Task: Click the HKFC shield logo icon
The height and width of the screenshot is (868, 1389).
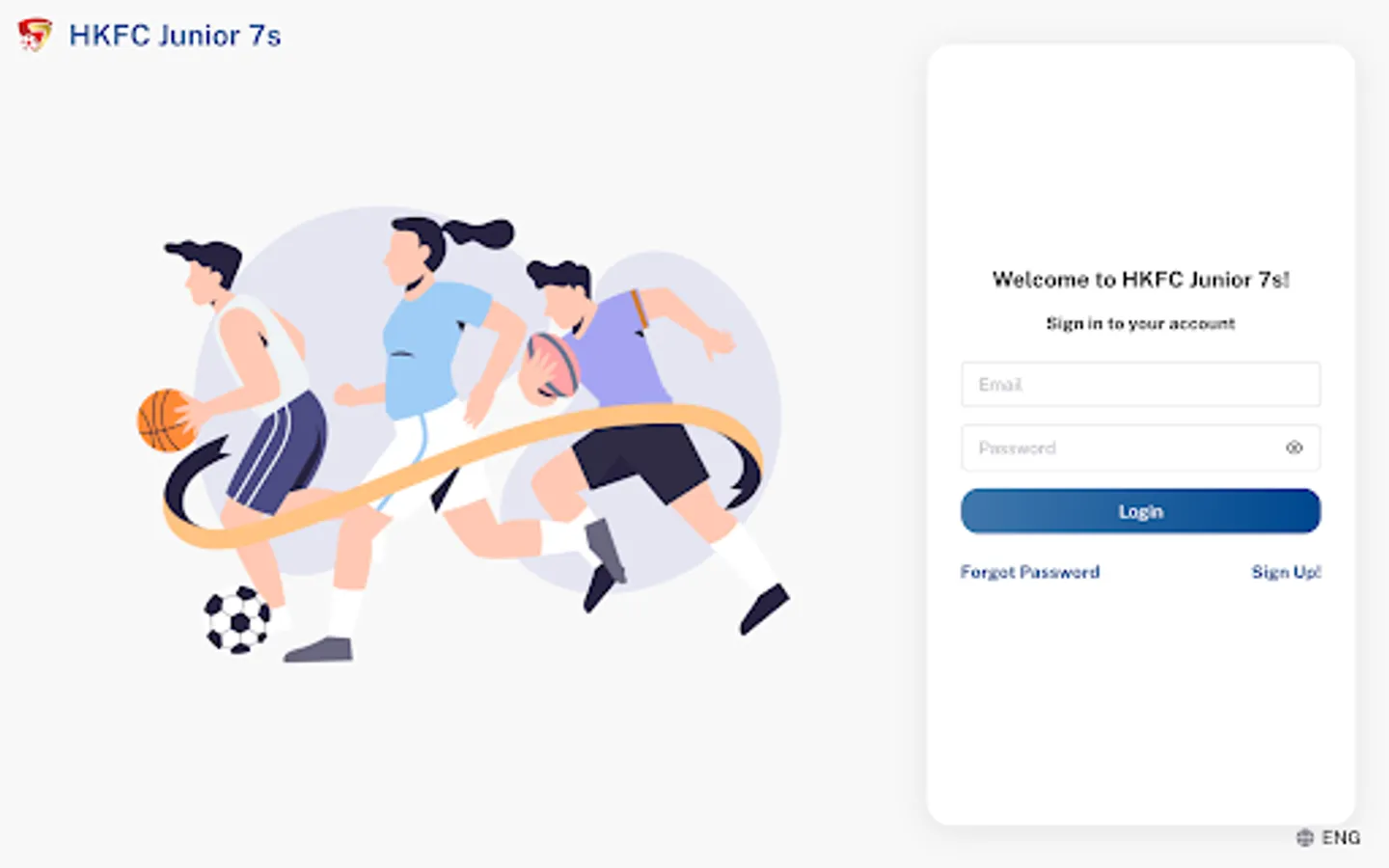Action: 35,36
